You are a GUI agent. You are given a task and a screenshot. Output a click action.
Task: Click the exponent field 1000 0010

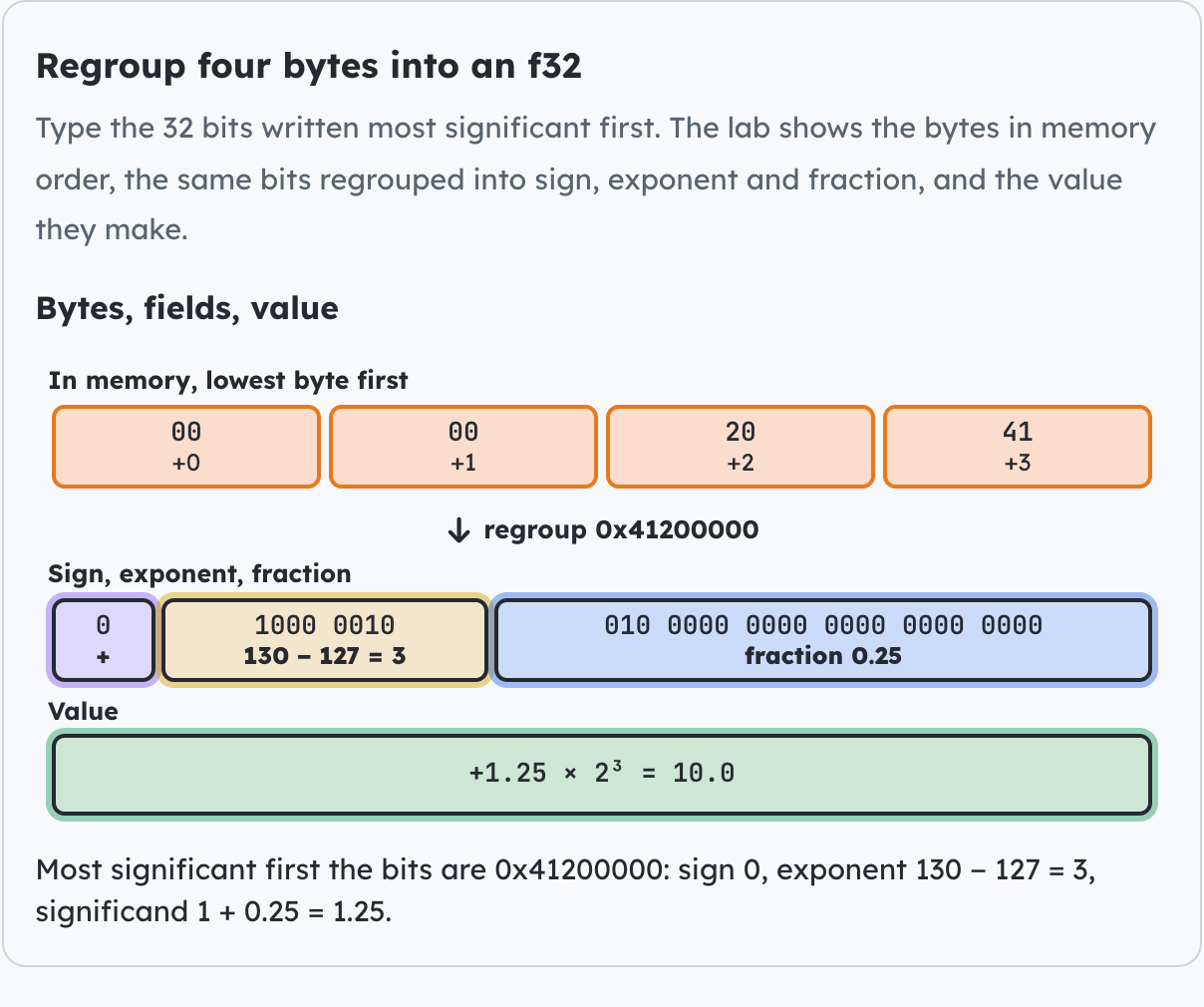click(x=325, y=640)
